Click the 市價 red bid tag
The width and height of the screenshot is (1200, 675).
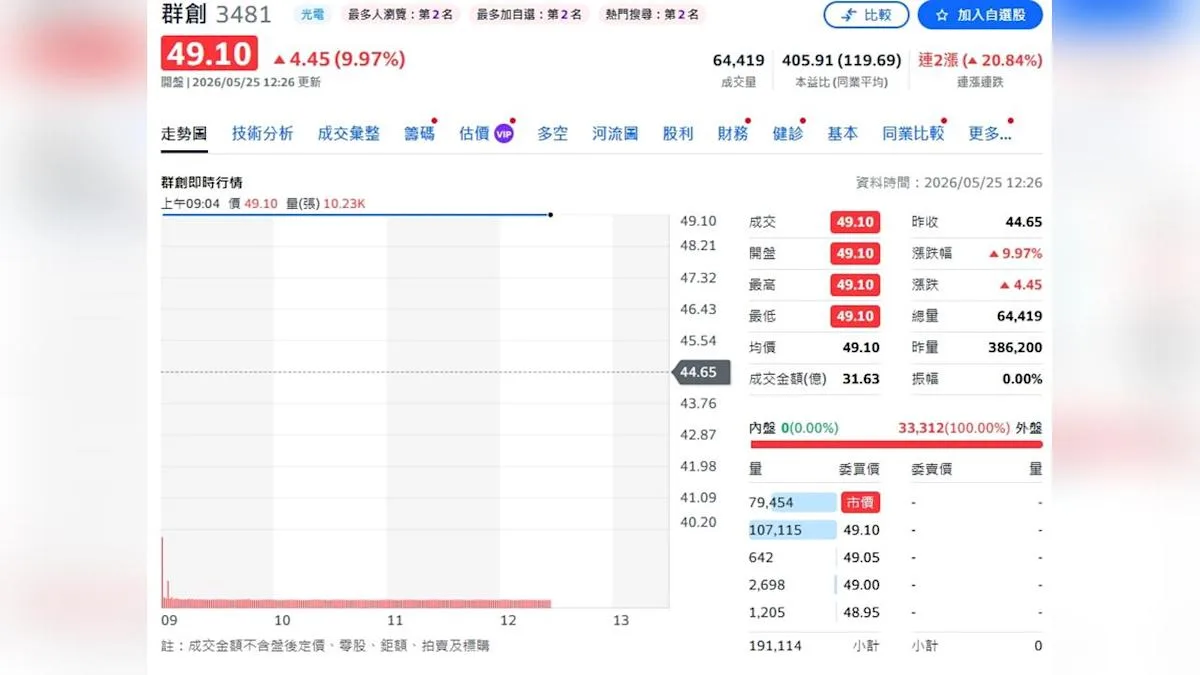point(859,502)
